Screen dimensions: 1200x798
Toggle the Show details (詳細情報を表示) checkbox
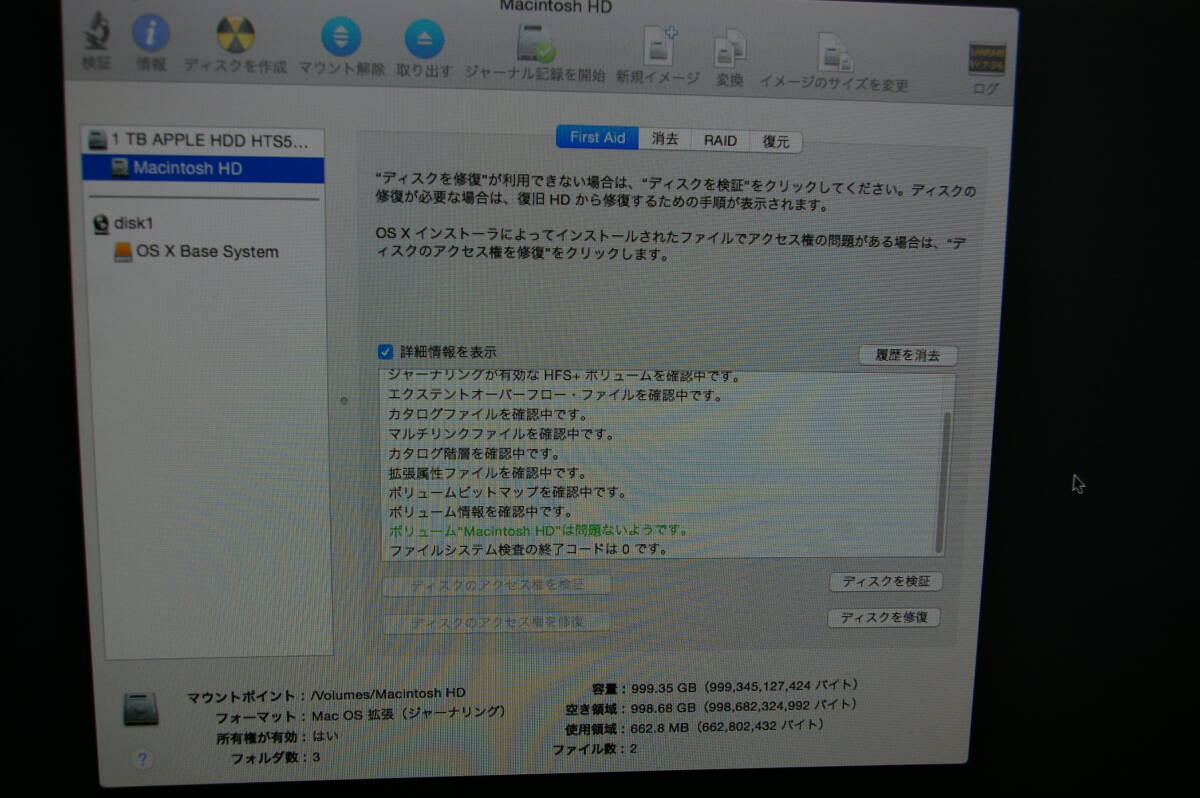[x=385, y=352]
